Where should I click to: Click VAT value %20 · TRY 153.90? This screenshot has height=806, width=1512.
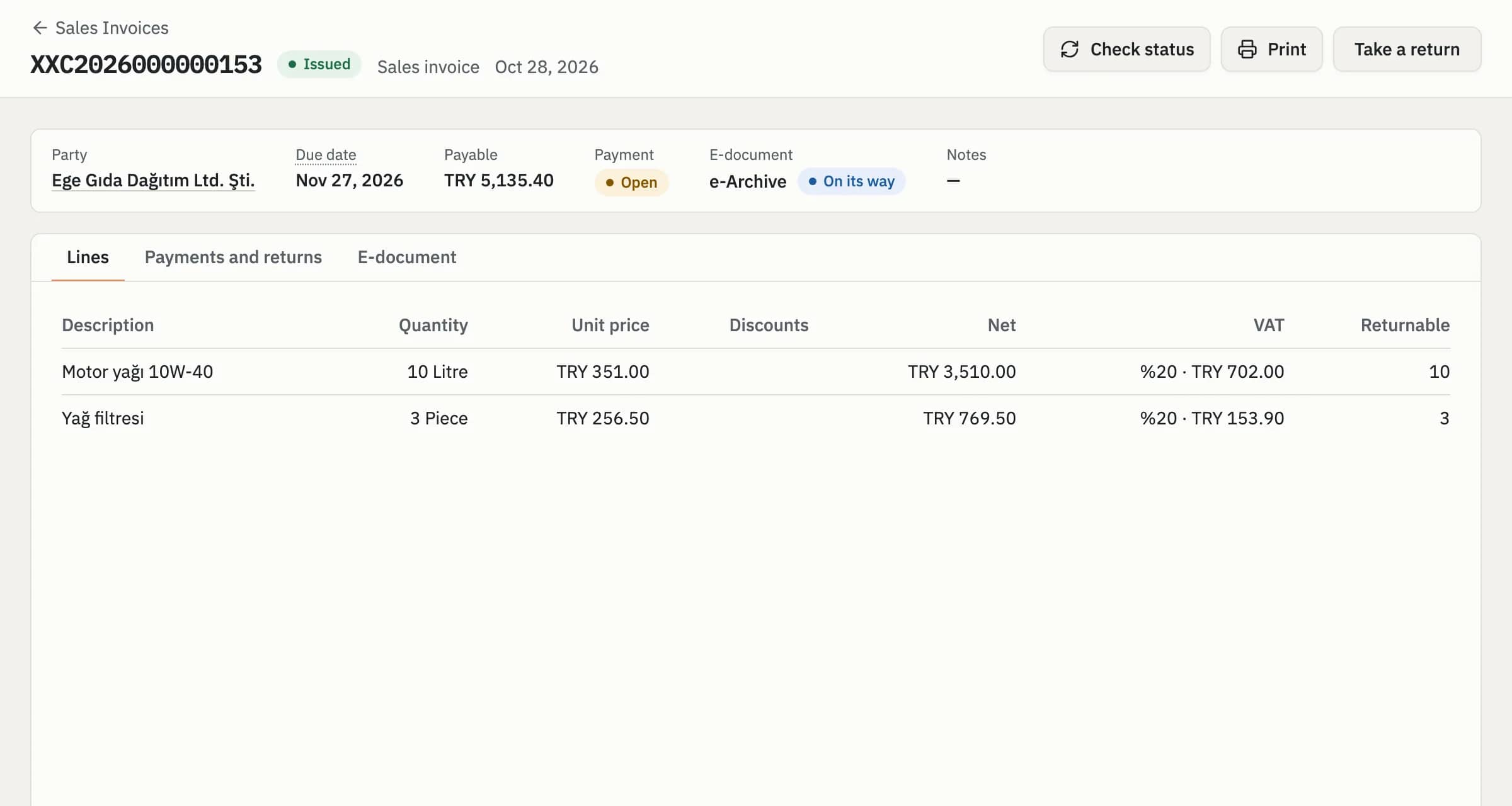(x=1212, y=418)
